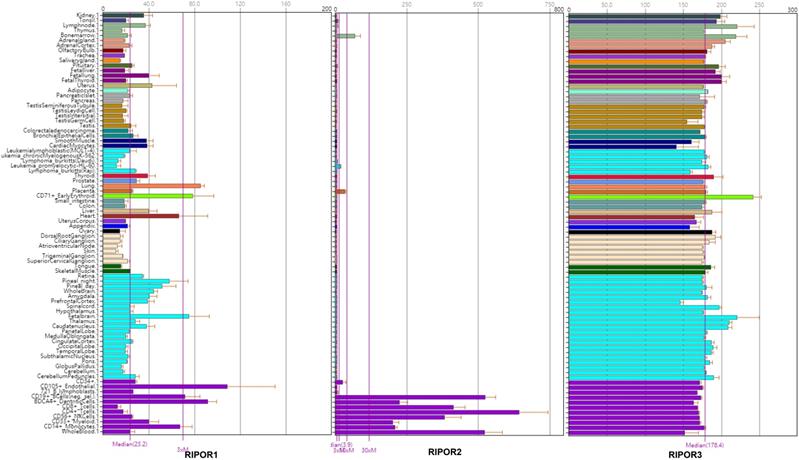Click the olive Uterus bar in RIPOR1

pos(127,86)
